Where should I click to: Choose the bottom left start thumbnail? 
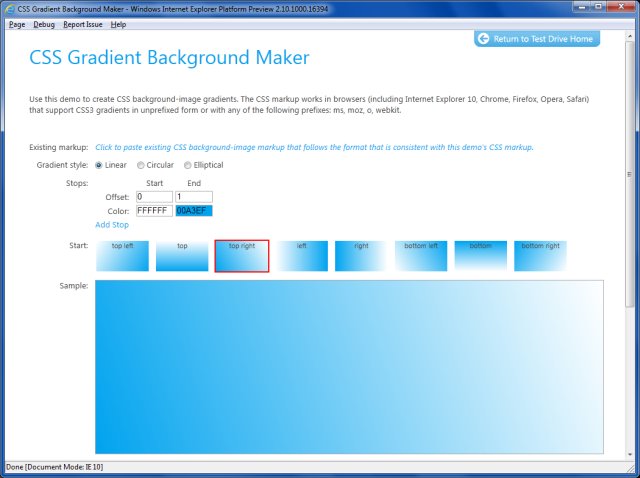click(x=421, y=256)
